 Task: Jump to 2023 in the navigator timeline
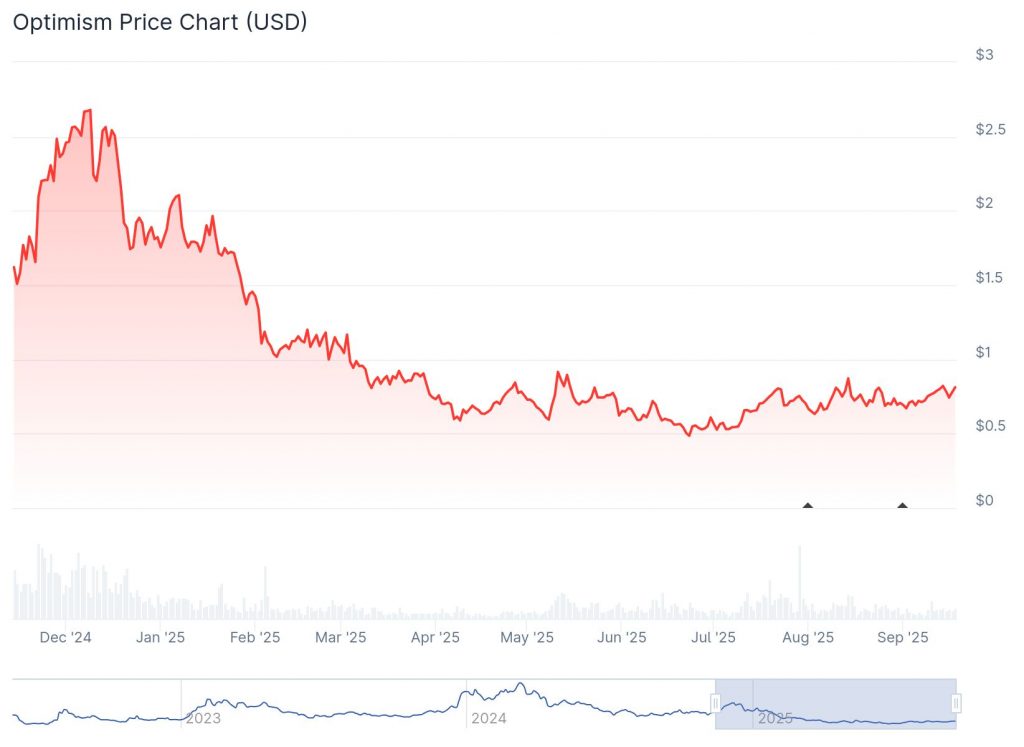(x=203, y=718)
